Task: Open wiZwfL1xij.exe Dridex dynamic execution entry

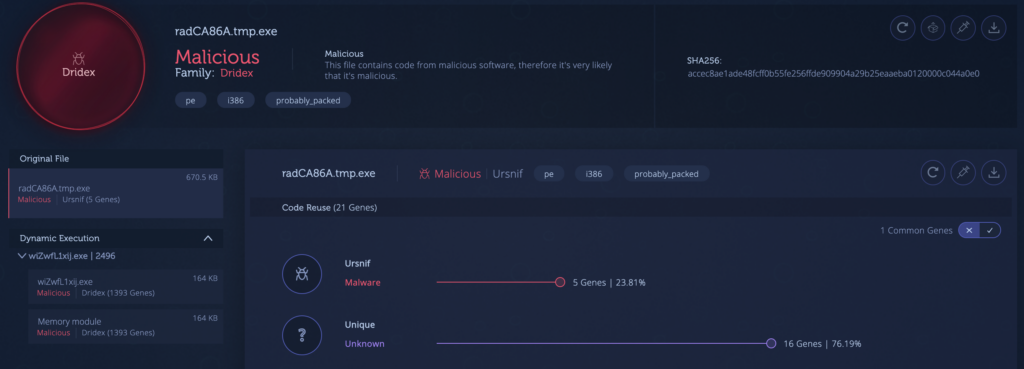Action: pyautogui.click(x=125, y=287)
